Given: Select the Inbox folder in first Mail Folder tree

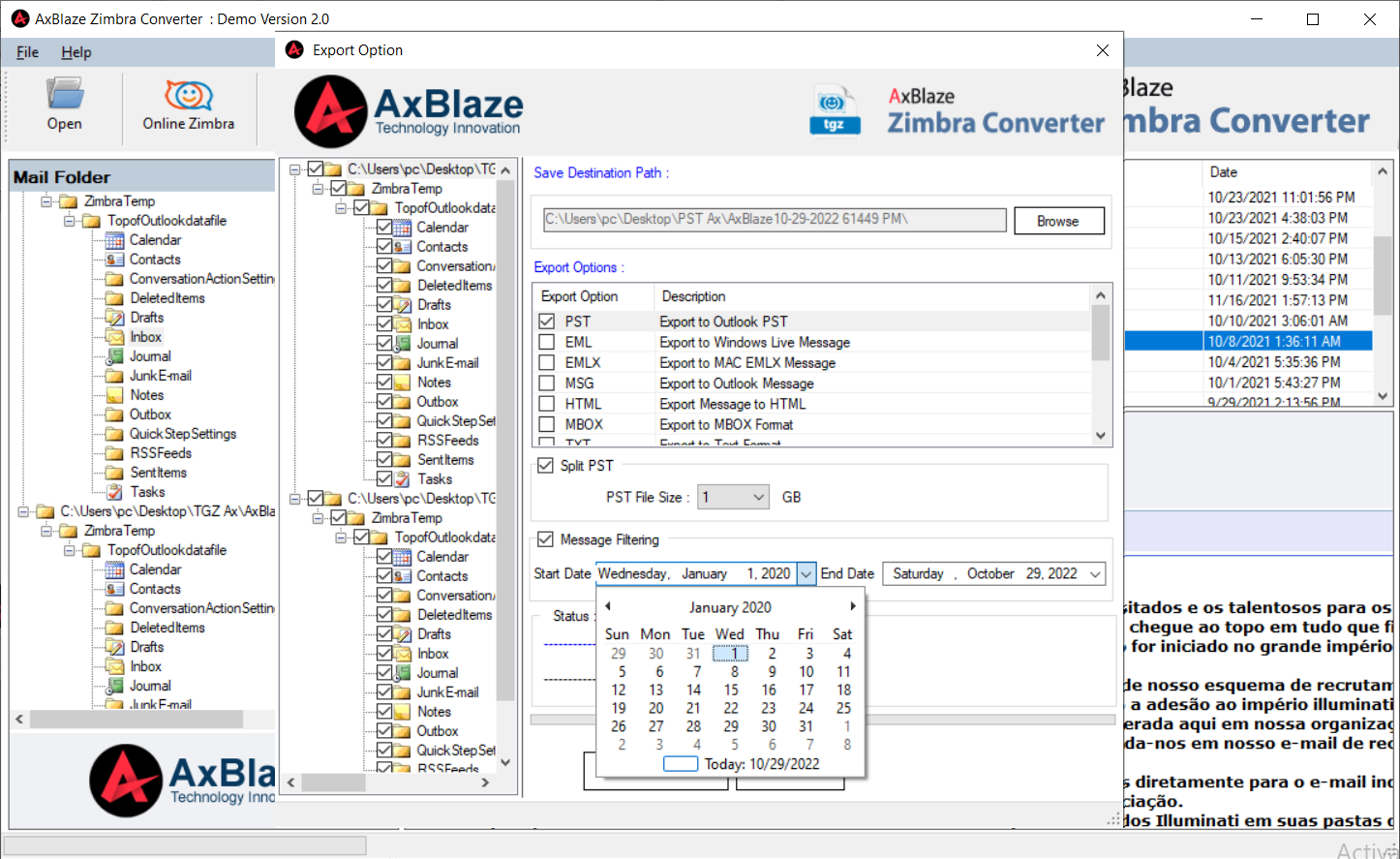Looking at the screenshot, I should pyautogui.click(x=145, y=337).
